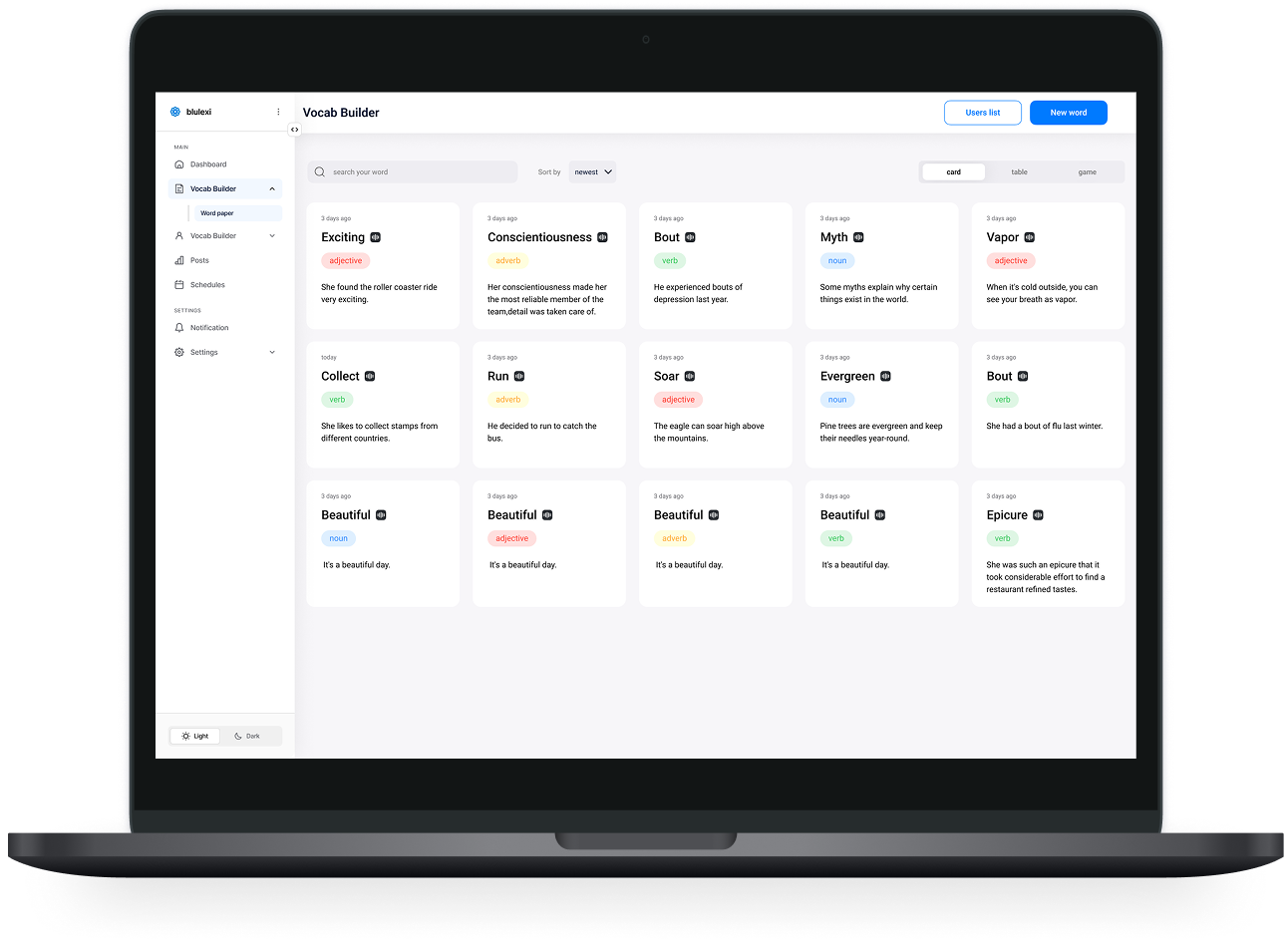Image resolution: width=1288 pixels, height=943 pixels.
Task: Click the Notification bell icon
Action: pos(179,328)
